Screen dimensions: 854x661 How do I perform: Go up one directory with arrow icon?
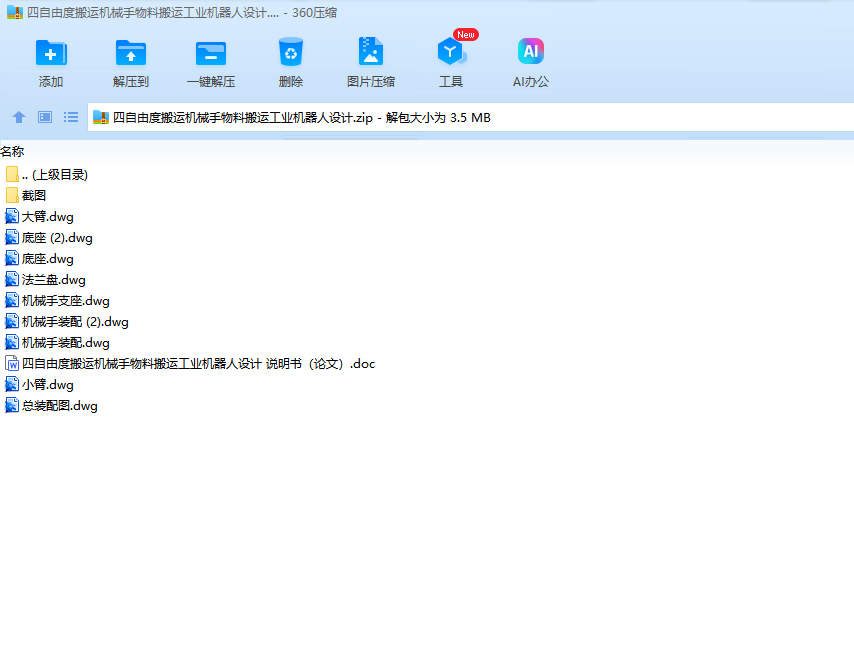pyautogui.click(x=19, y=117)
